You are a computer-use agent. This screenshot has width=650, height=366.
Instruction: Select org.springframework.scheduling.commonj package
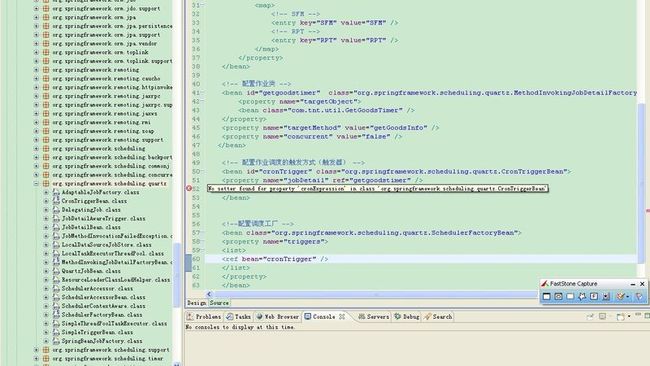tap(111, 166)
